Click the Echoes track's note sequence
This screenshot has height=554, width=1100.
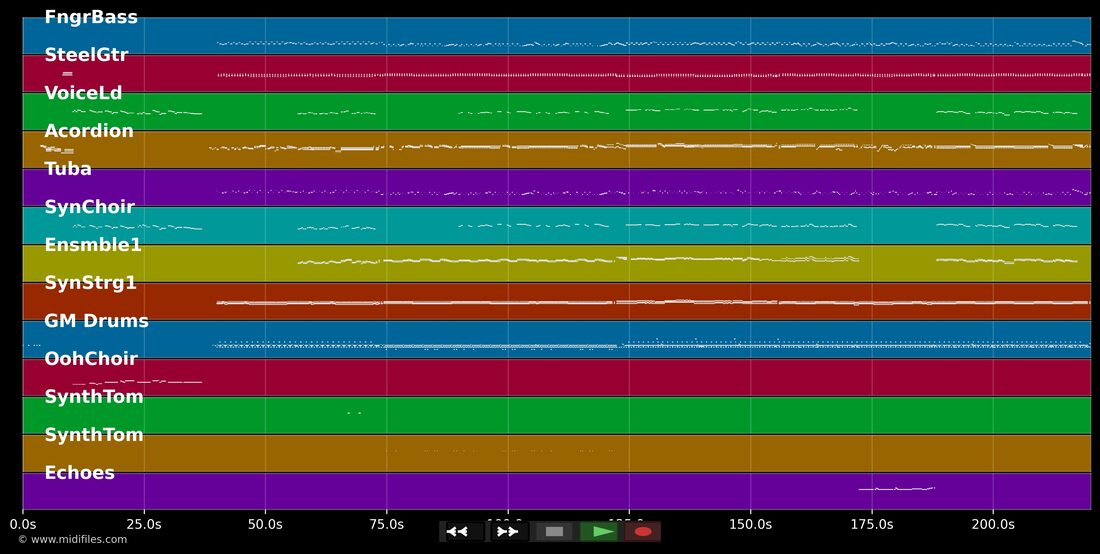[897, 488]
